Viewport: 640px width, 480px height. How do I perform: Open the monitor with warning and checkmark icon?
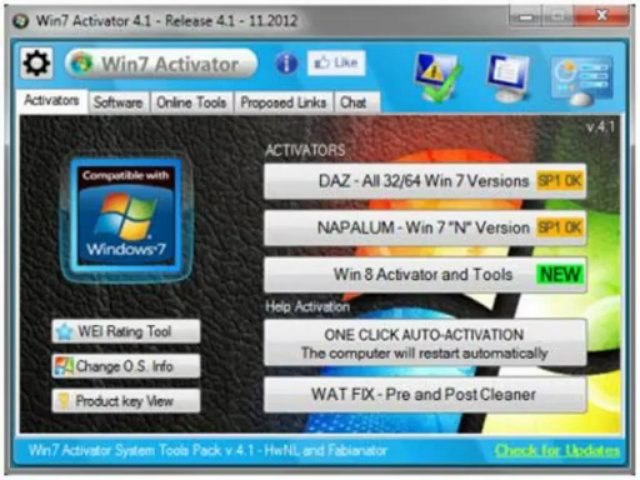click(x=438, y=78)
